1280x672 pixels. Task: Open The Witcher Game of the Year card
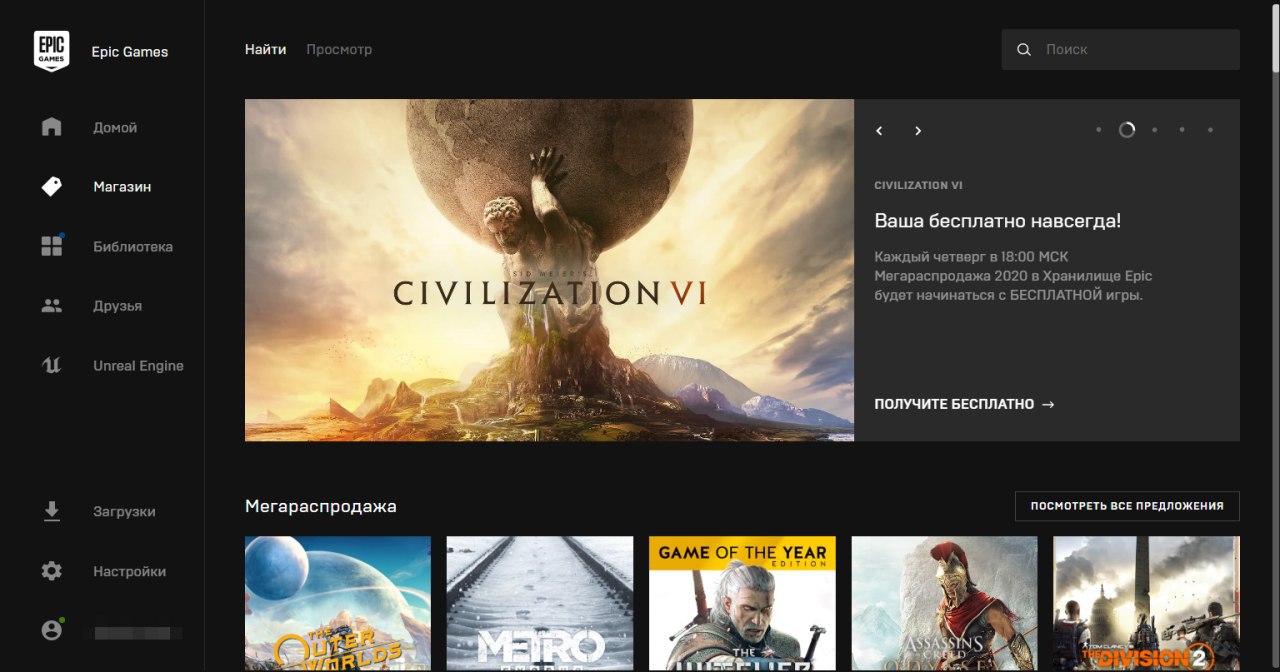click(742, 603)
